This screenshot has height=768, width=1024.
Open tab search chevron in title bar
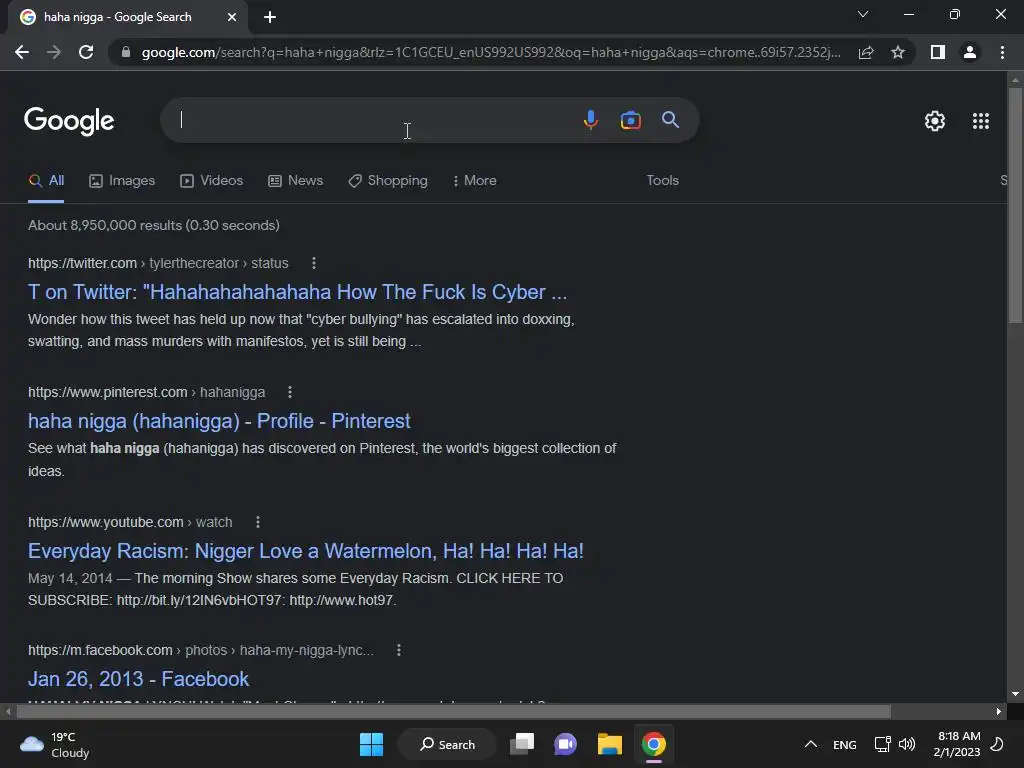tap(863, 14)
